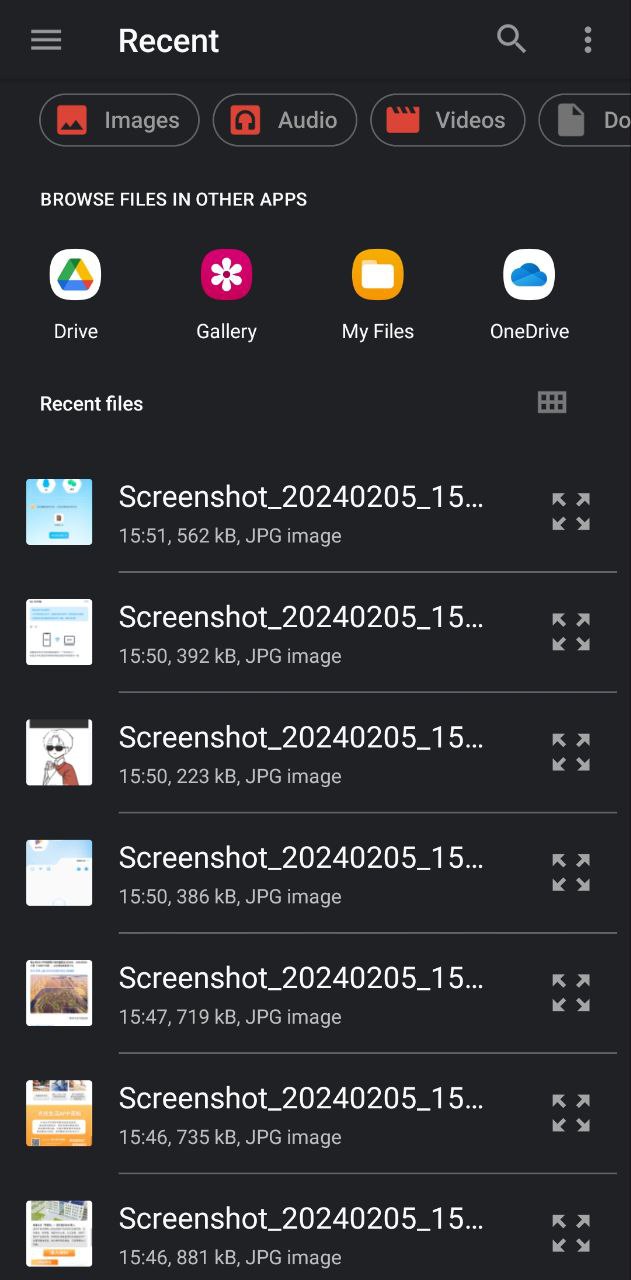Open the 15:50 223 kB cartoon thumbnail

coord(59,752)
